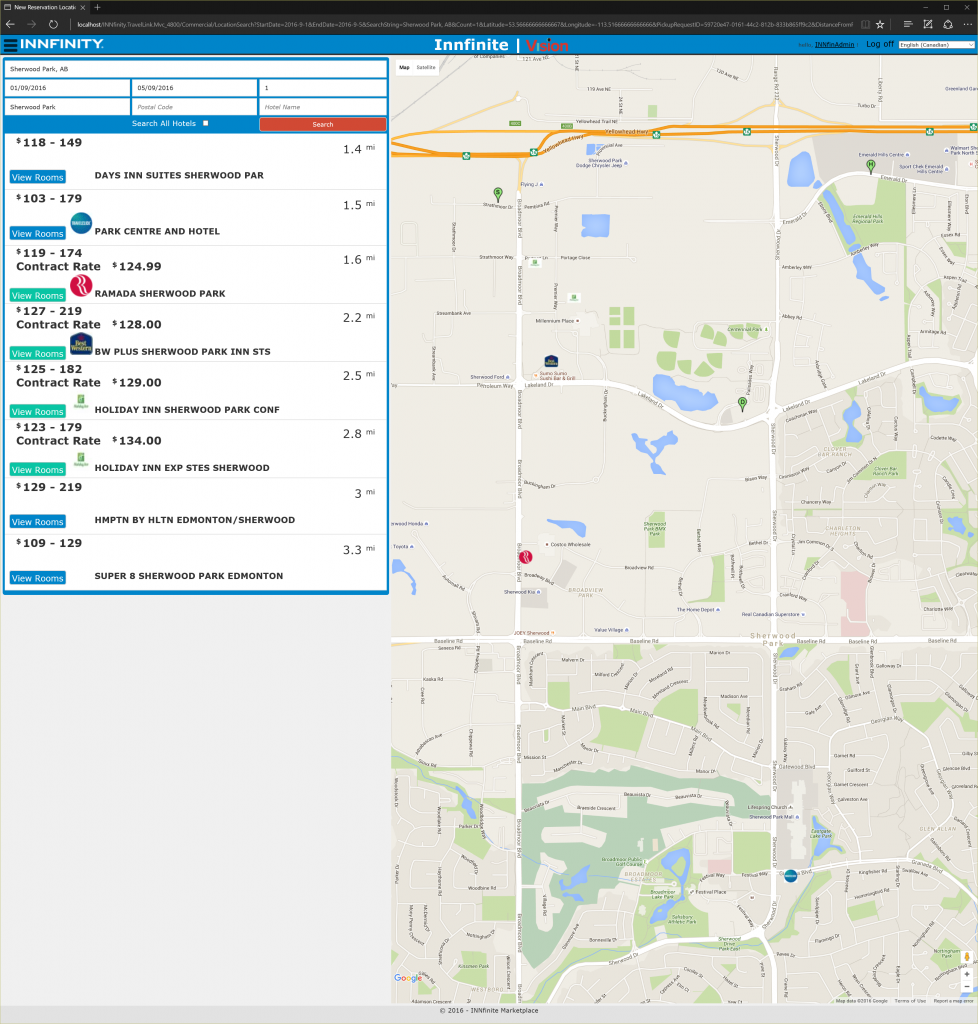Select green hotel marker near Strathmoor Dr
978x1024 pixels.
498,194
